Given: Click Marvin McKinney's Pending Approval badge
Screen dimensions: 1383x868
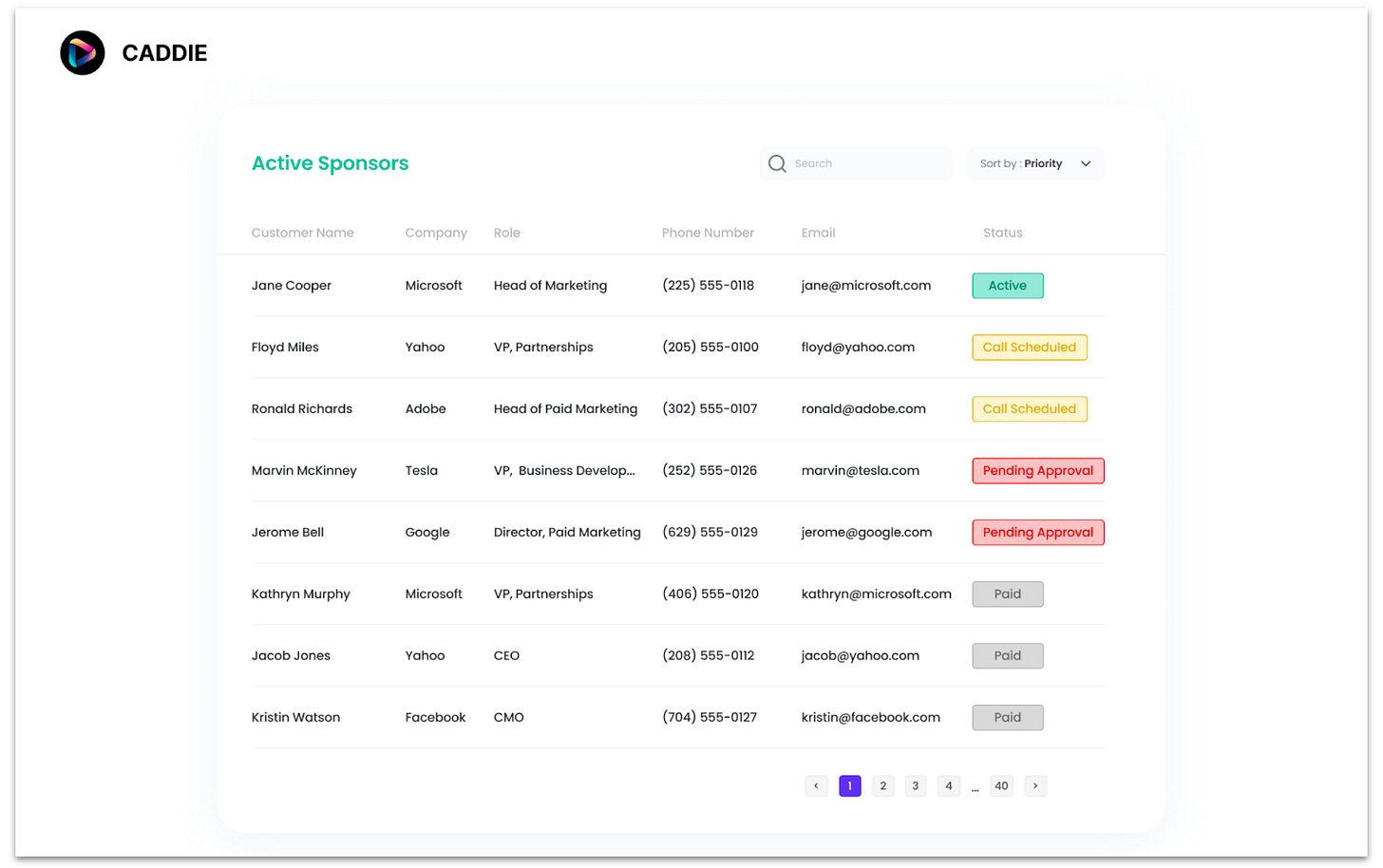Looking at the screenshot, I should coord(1038,471).
